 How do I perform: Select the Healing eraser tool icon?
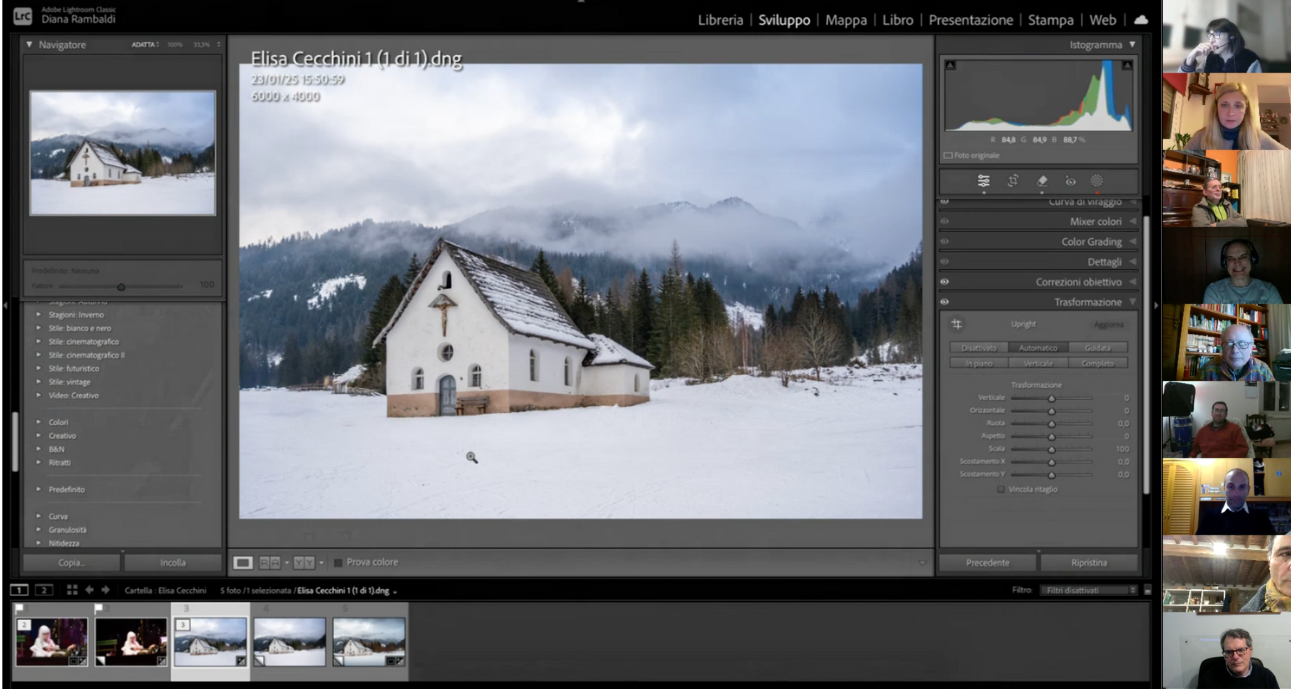(x=1041, y=181)
